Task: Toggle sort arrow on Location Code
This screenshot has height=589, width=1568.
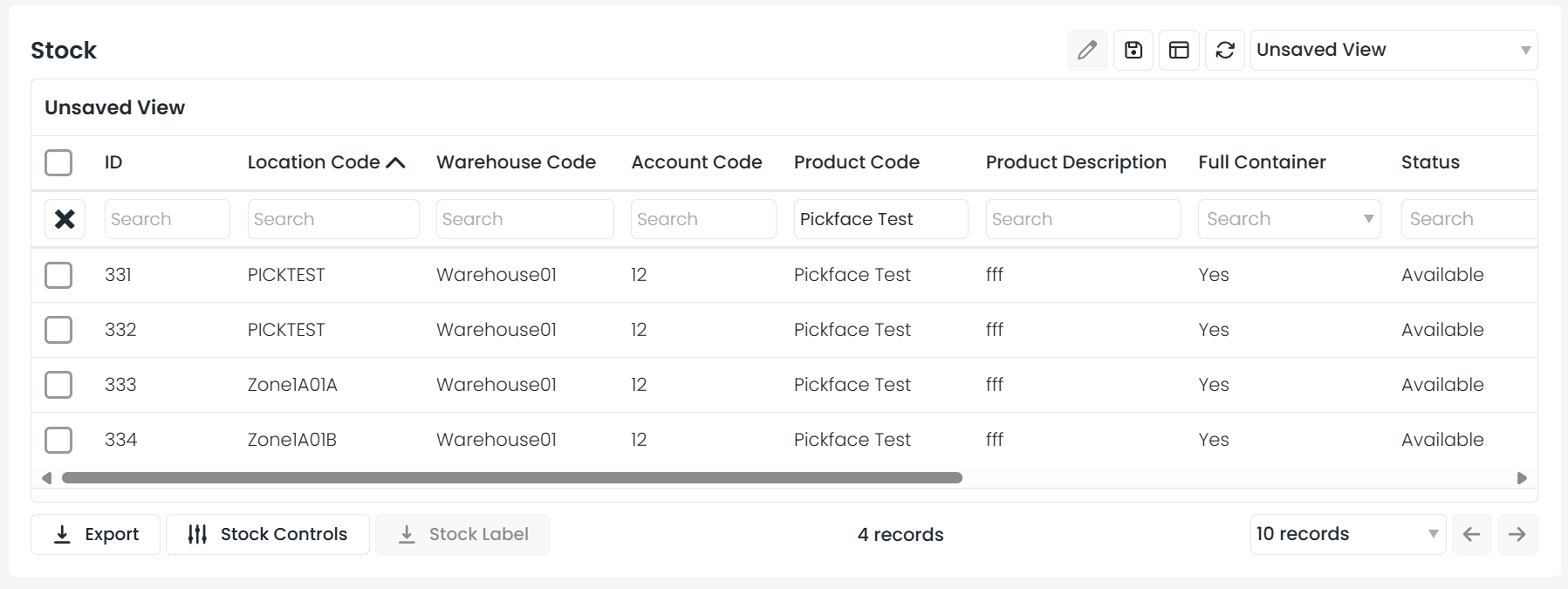Action: 395,162
